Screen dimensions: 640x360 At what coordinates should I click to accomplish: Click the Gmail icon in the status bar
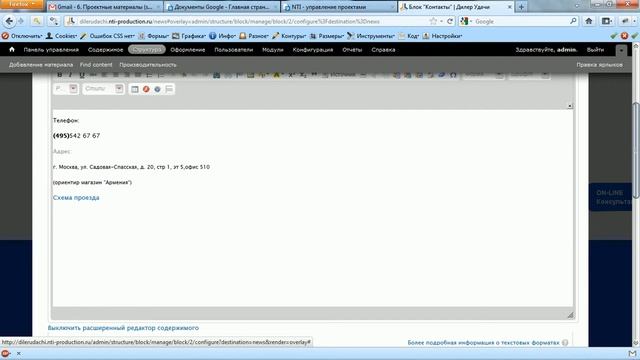[633, 353]
